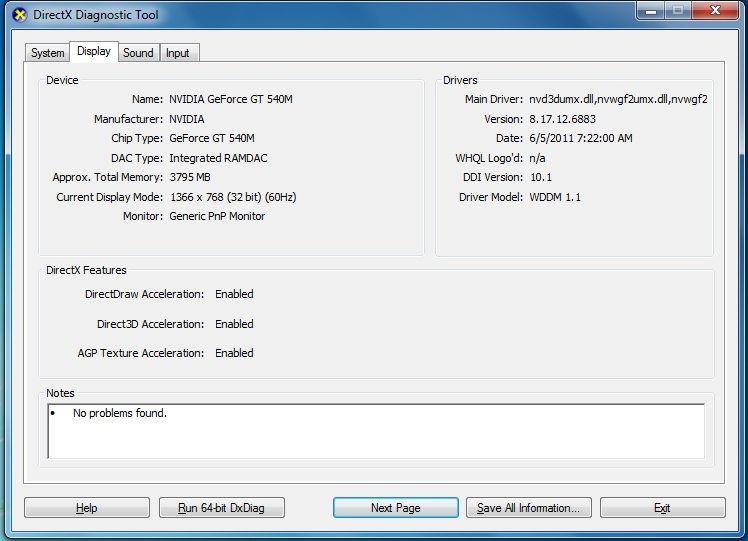Click the driver date "6/5/2011 7:22:00 AM"
748x541 pixels.
point(581,138)
